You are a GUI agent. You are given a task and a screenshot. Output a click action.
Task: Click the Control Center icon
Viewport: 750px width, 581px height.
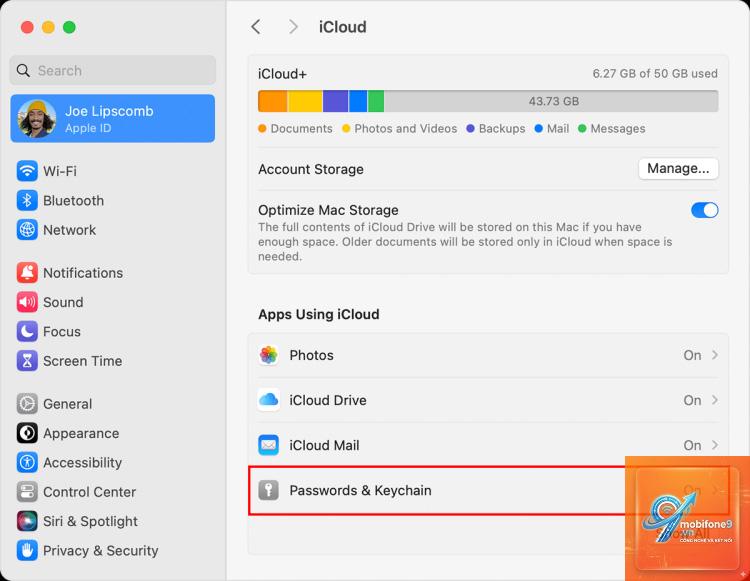(x=27, y=492)
